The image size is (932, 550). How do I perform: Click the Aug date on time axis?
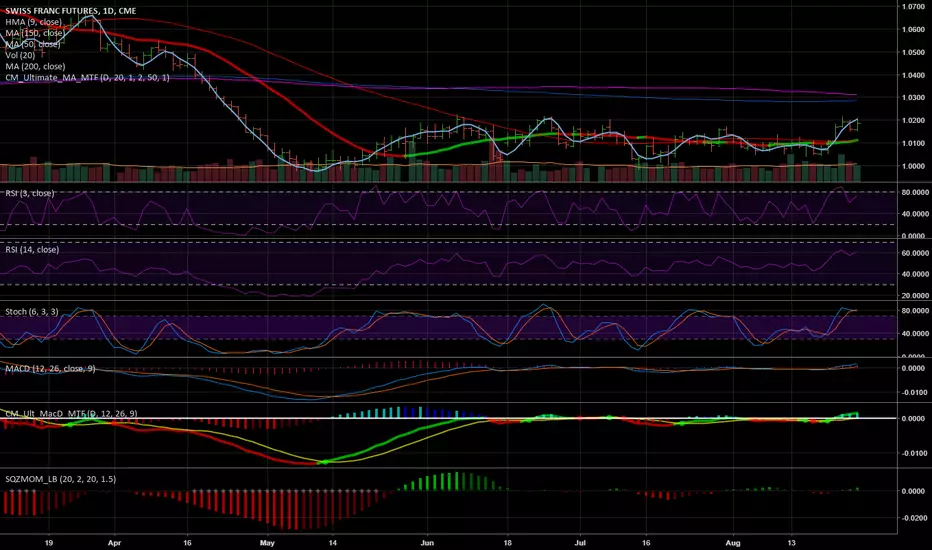pos(733,543)
